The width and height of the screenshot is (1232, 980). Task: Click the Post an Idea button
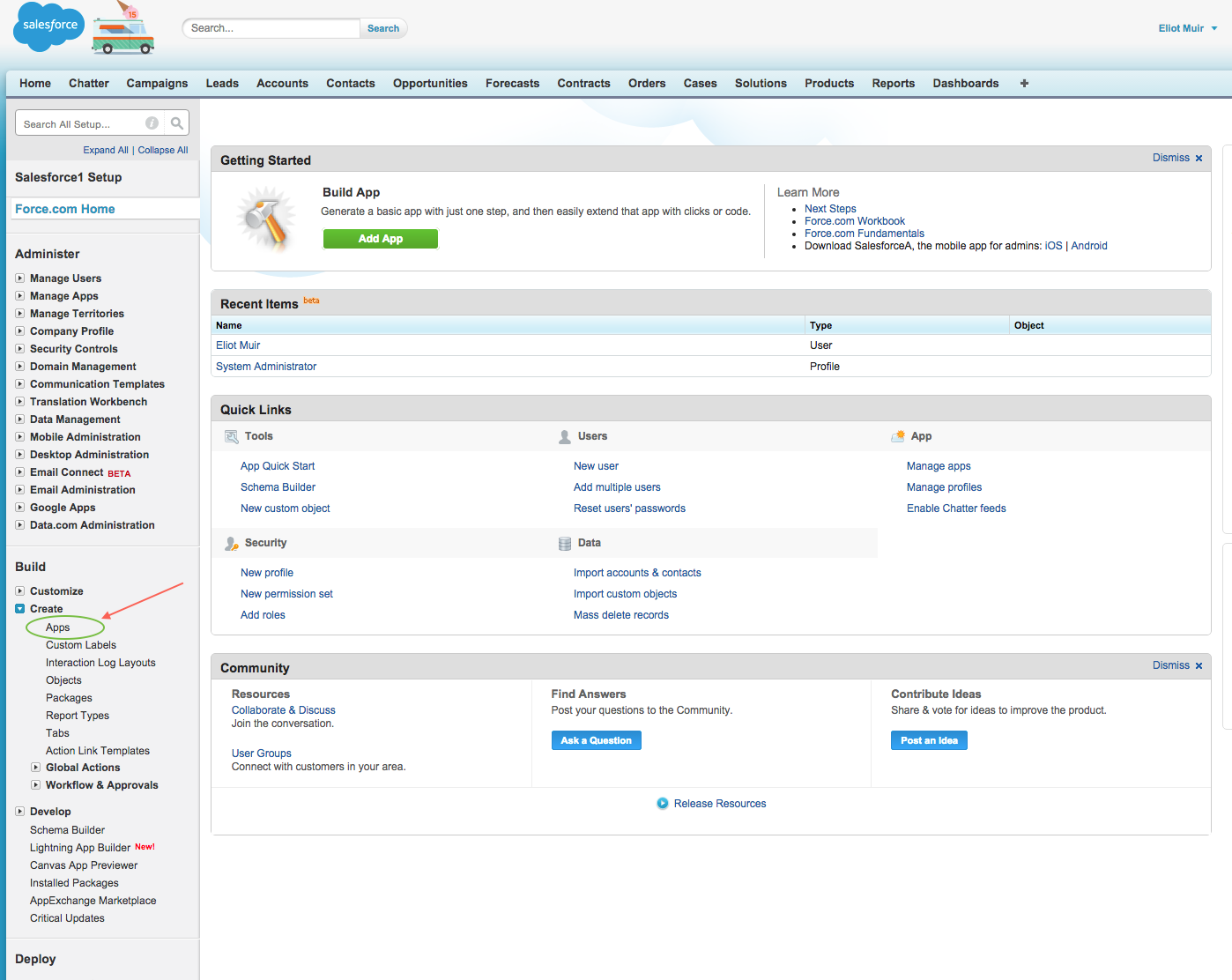[929, 740]
